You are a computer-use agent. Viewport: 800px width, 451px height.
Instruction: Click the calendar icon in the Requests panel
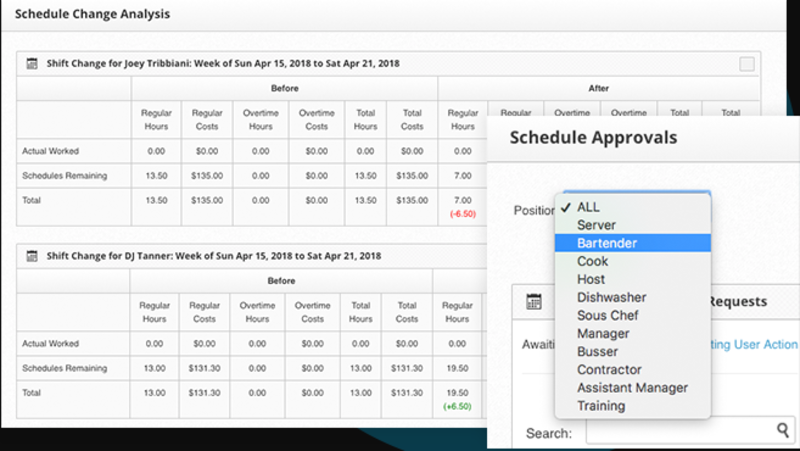[533, 301]
